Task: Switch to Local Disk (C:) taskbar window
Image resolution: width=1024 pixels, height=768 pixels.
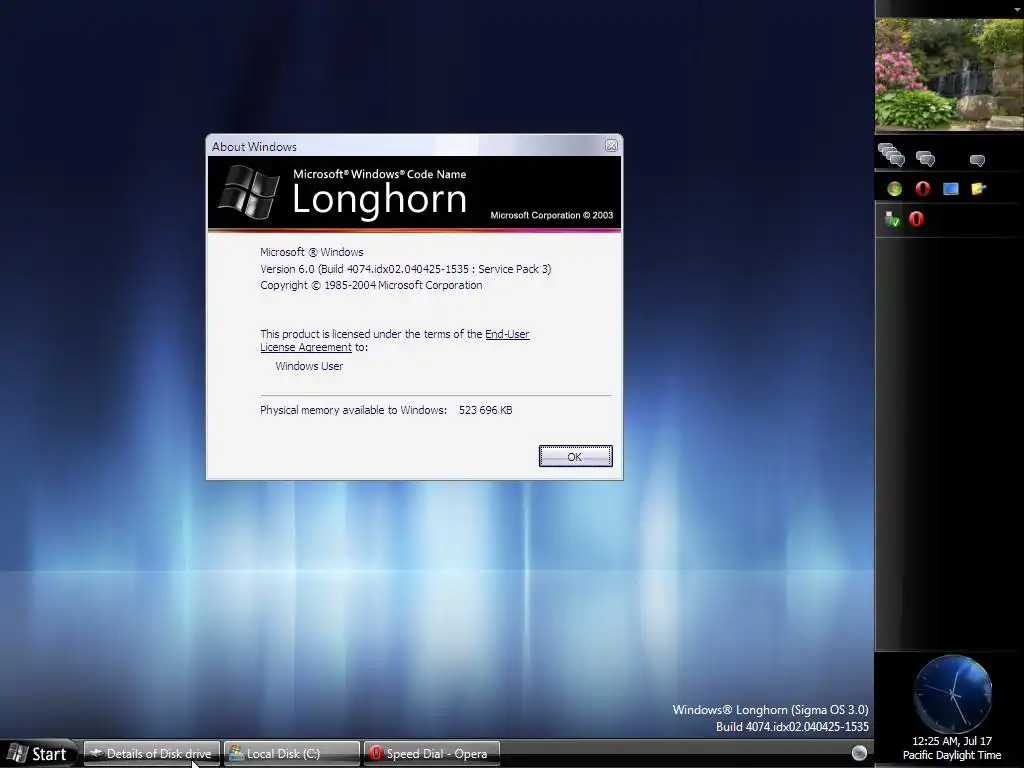Action: coord(291,754)
